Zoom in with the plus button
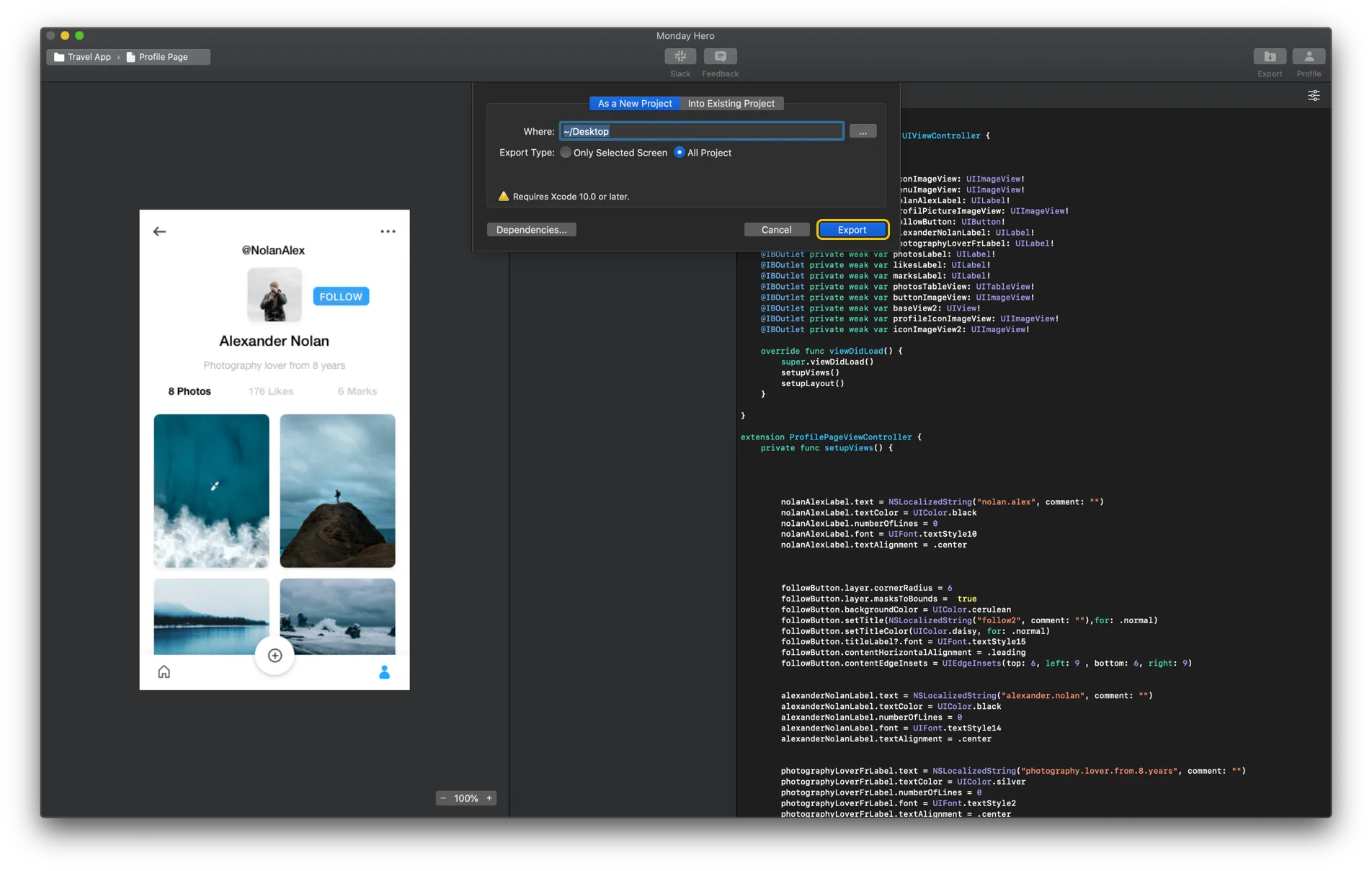The image size is (1372, 871). (489, 798)
